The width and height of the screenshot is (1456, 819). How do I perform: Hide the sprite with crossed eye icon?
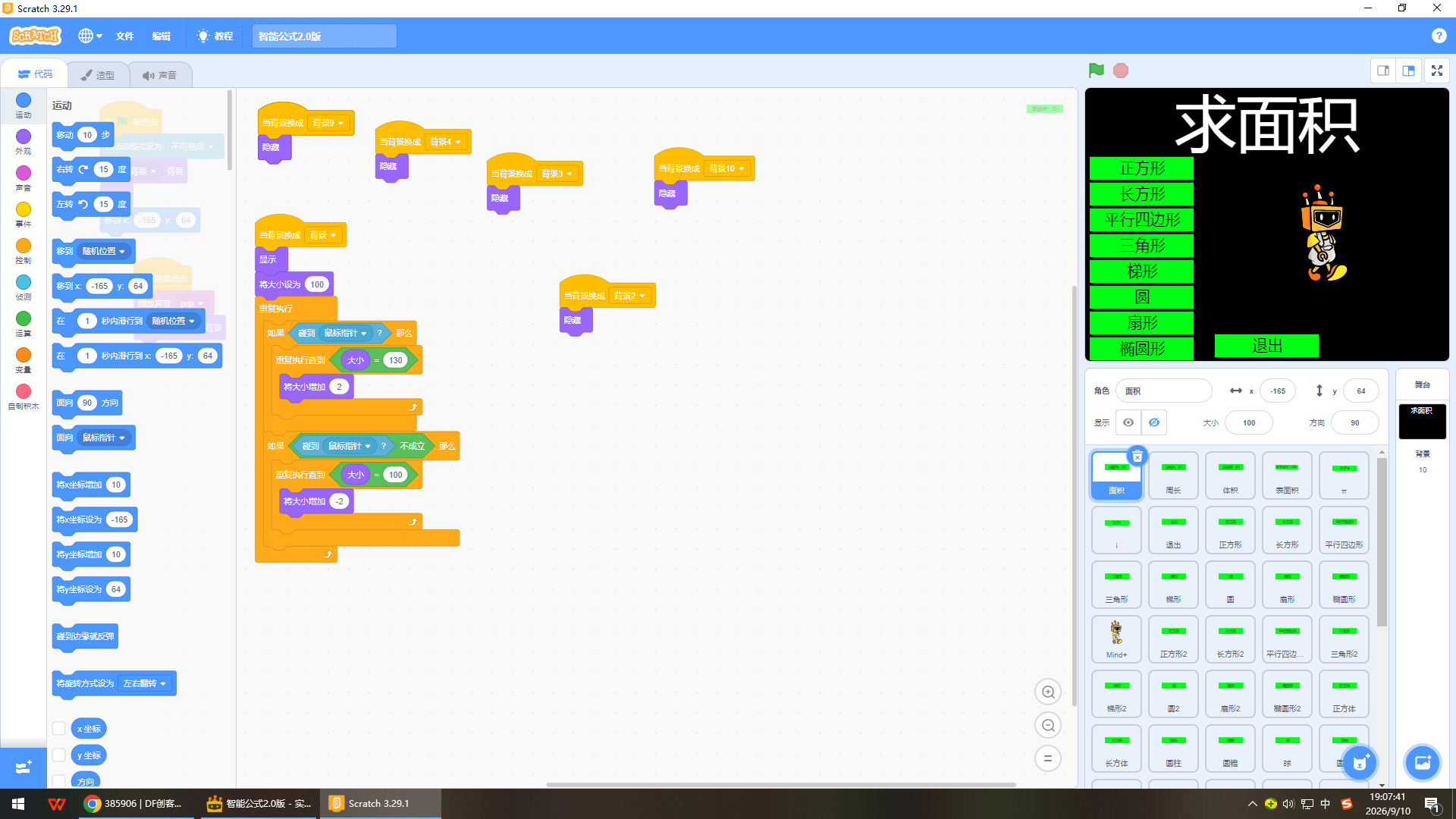[x=1154, y=422]
